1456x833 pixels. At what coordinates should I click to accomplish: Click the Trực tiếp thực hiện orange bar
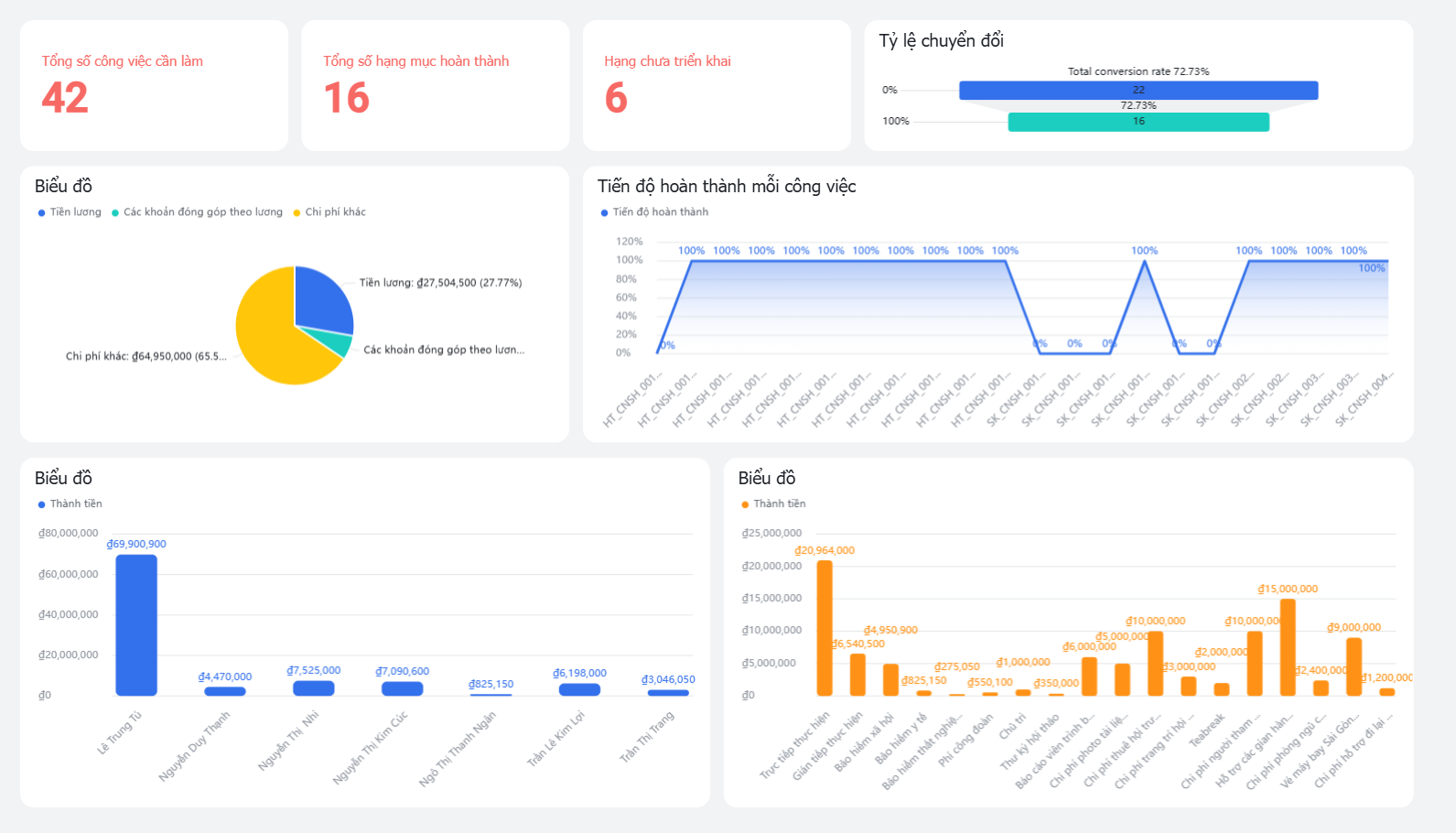pyautogui.click(x=825, y=628)
